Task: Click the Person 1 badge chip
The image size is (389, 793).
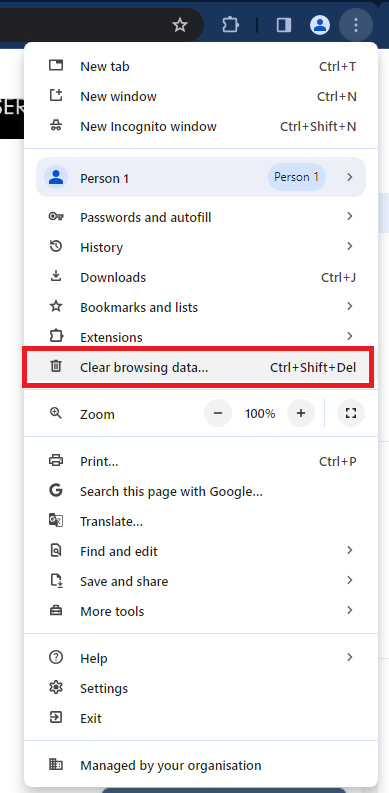Action: tap(296, 177)
